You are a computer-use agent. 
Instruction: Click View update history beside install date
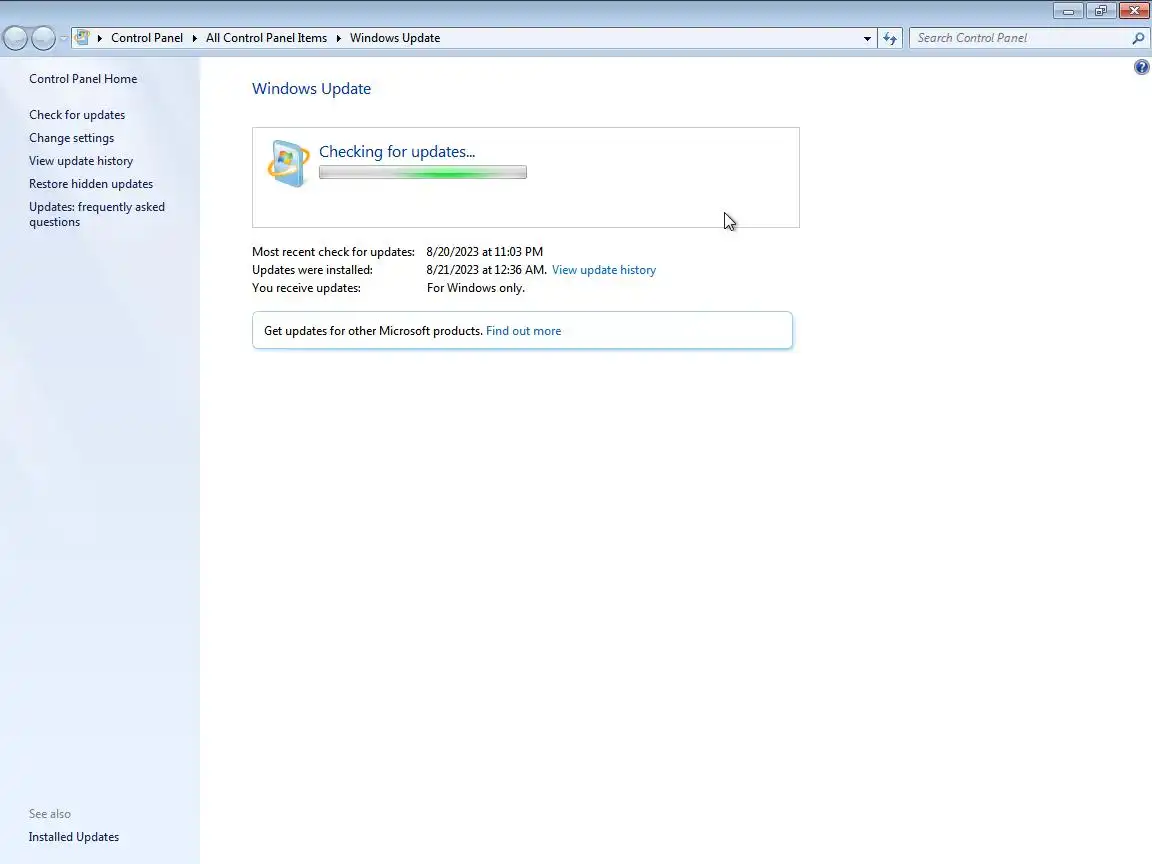click(604, 270)
